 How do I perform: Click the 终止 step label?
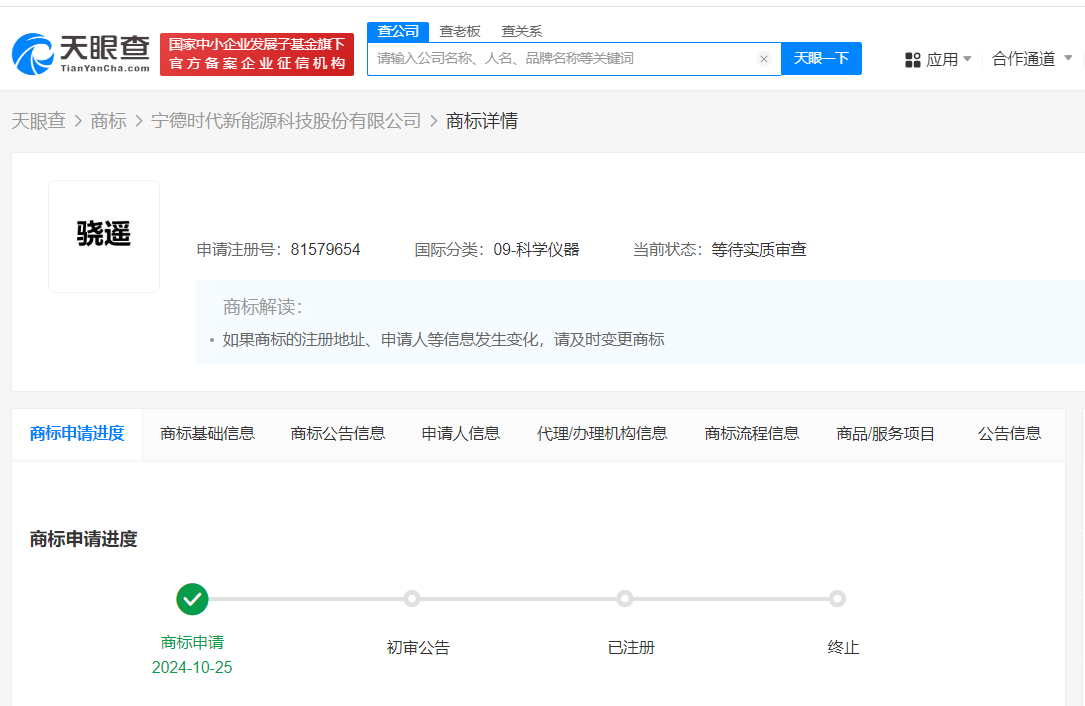[844, 648]
